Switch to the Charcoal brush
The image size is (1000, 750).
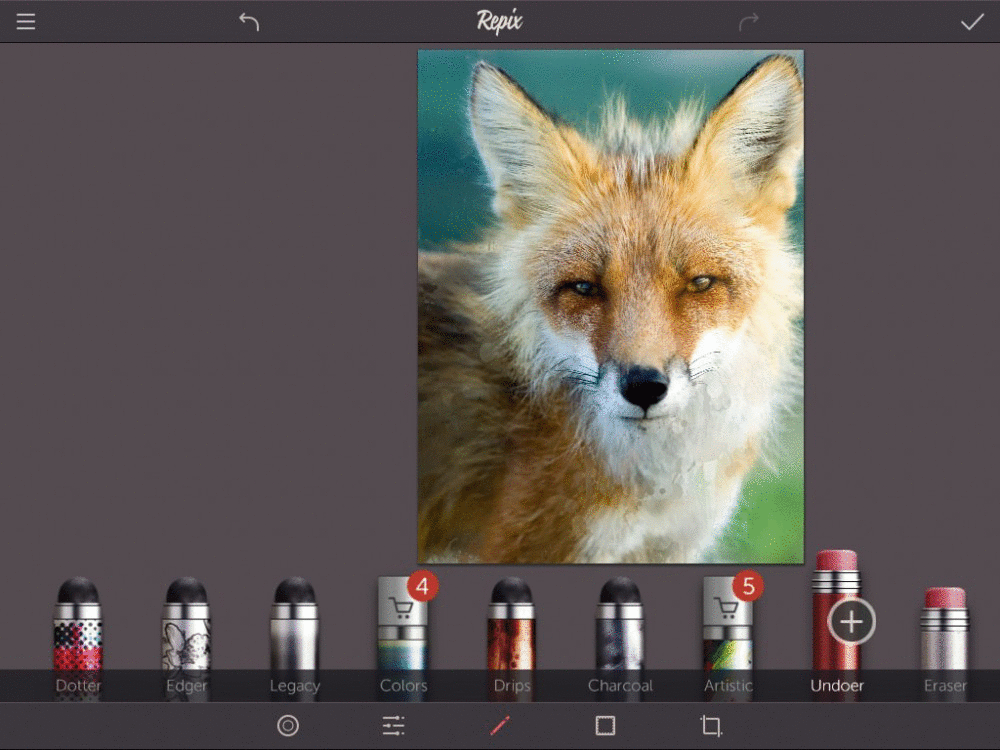(x=620, y=630)
